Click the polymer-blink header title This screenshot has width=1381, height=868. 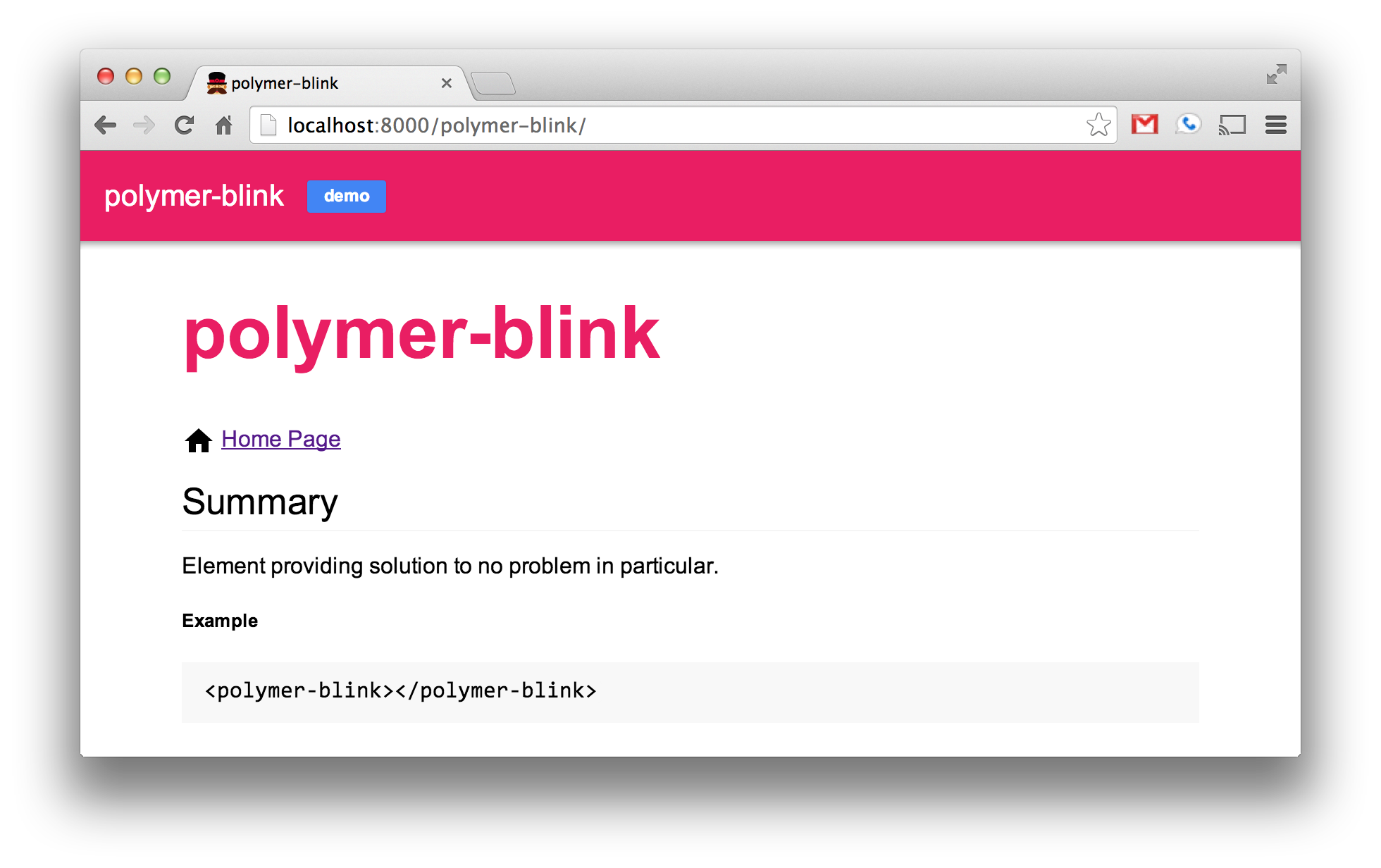[194, 196]
